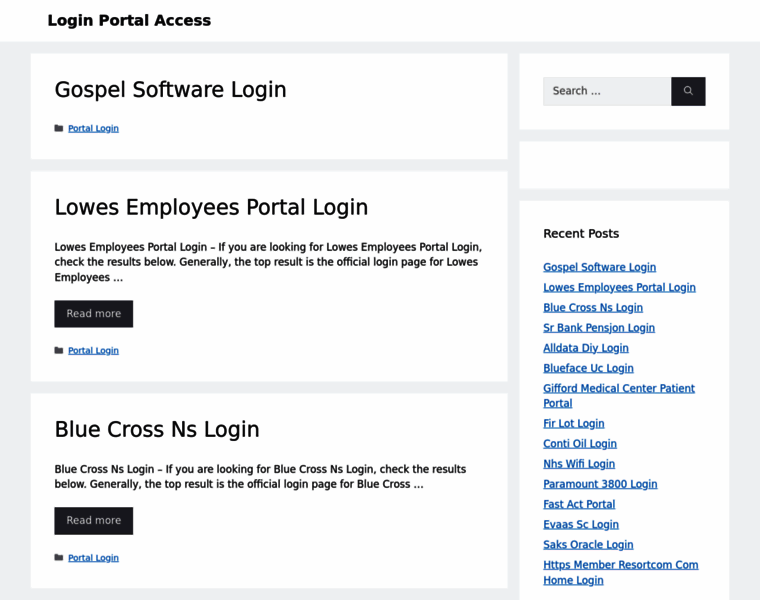The height and width of the screenshot is (600, 760).
Task: Click Blue Cross Ns post excerpt text
Action: 260,477
